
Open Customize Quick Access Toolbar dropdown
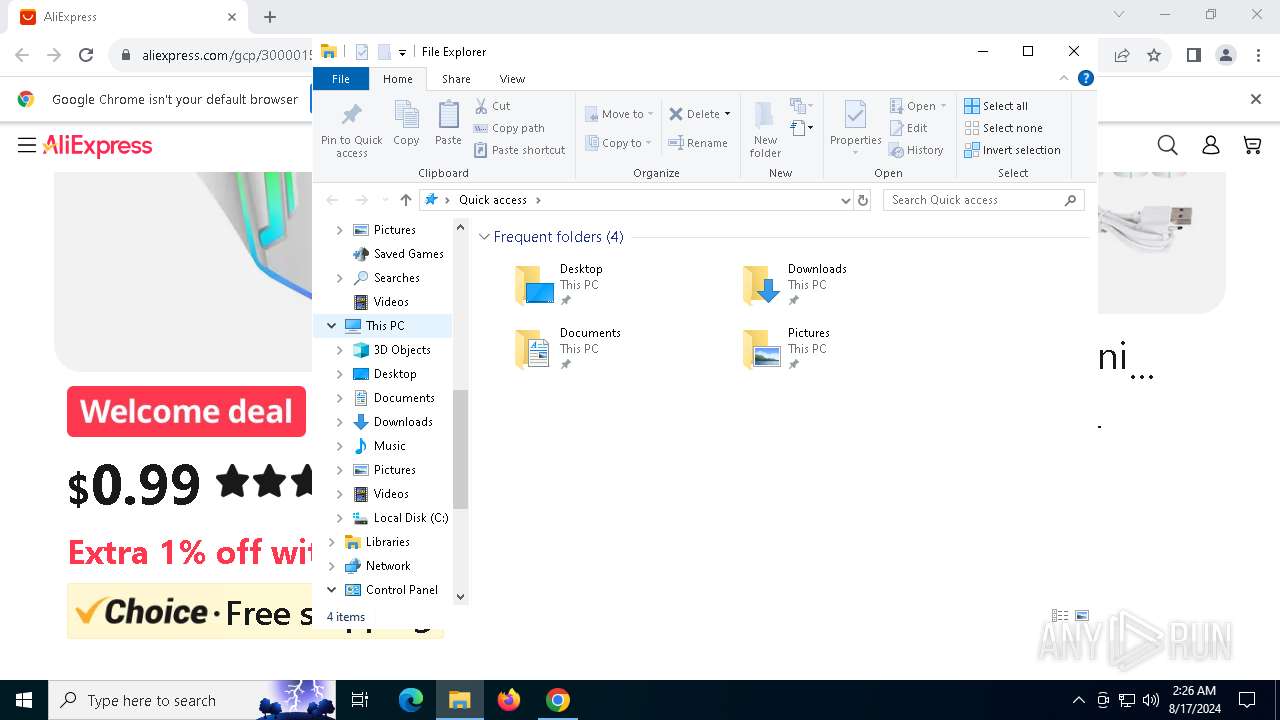[x=402, y=52]
